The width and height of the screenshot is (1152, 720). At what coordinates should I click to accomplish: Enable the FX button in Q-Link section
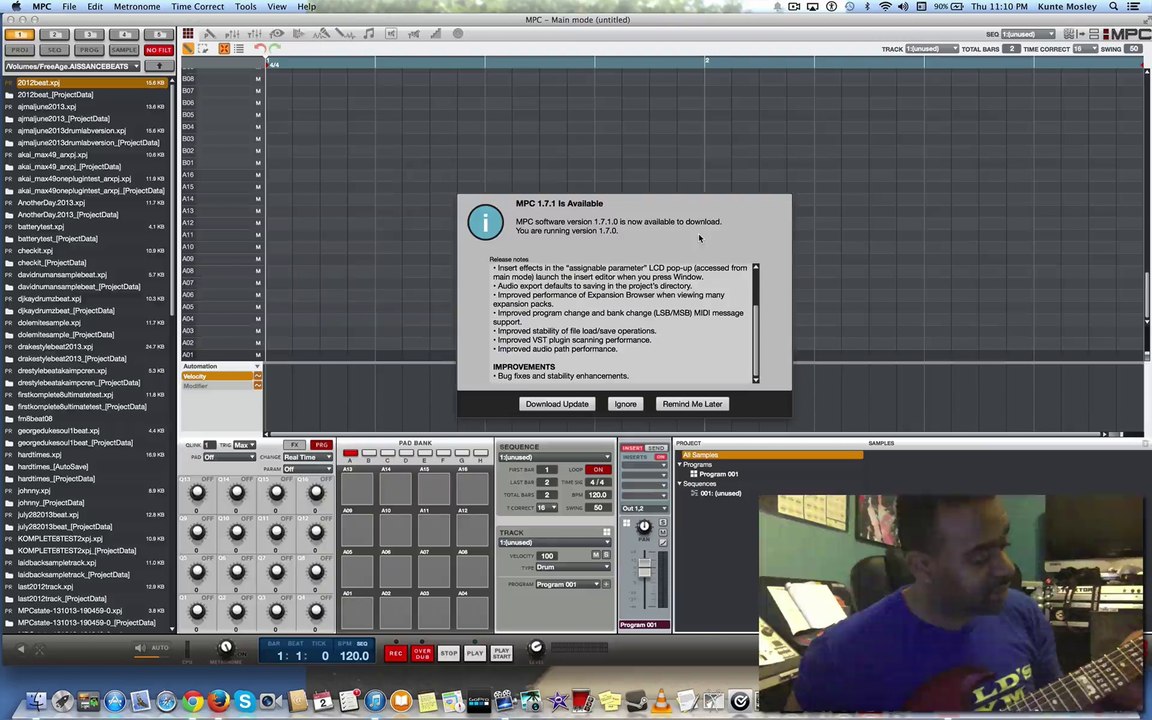point(294,445)
